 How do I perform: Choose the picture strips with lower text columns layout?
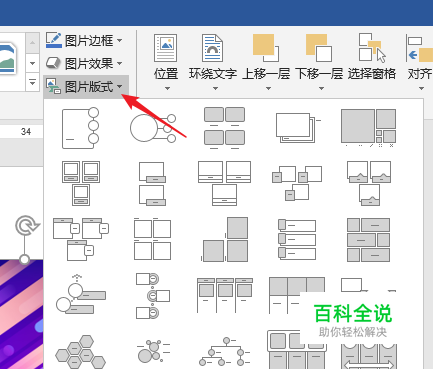(296, 295)
